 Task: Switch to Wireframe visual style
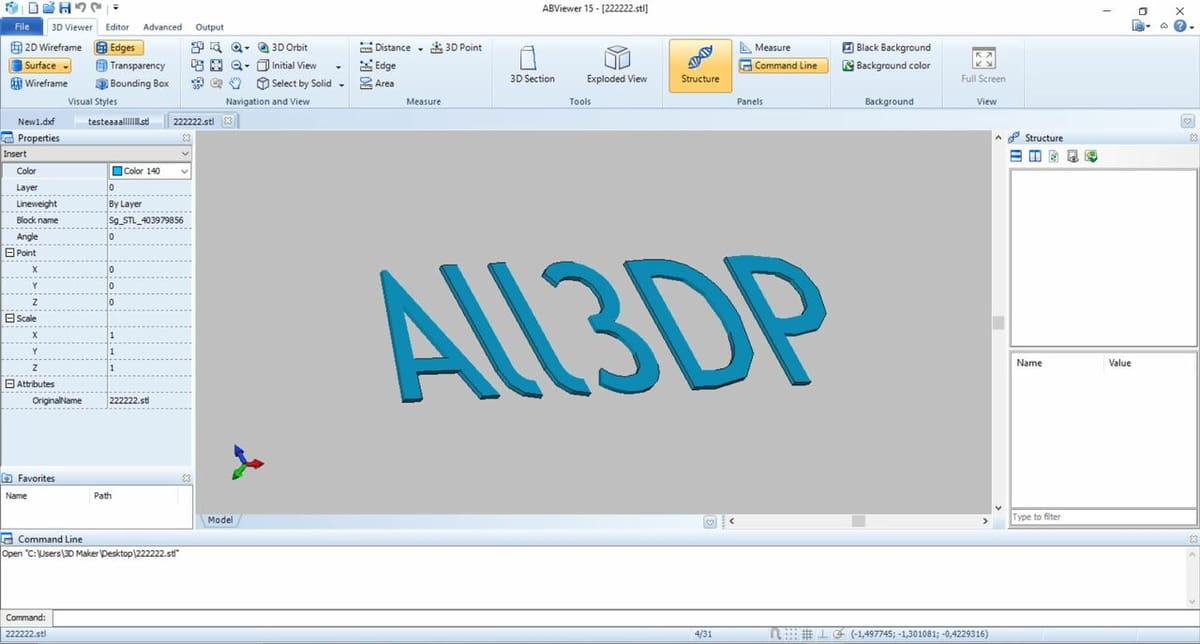[x=39, y=83]
